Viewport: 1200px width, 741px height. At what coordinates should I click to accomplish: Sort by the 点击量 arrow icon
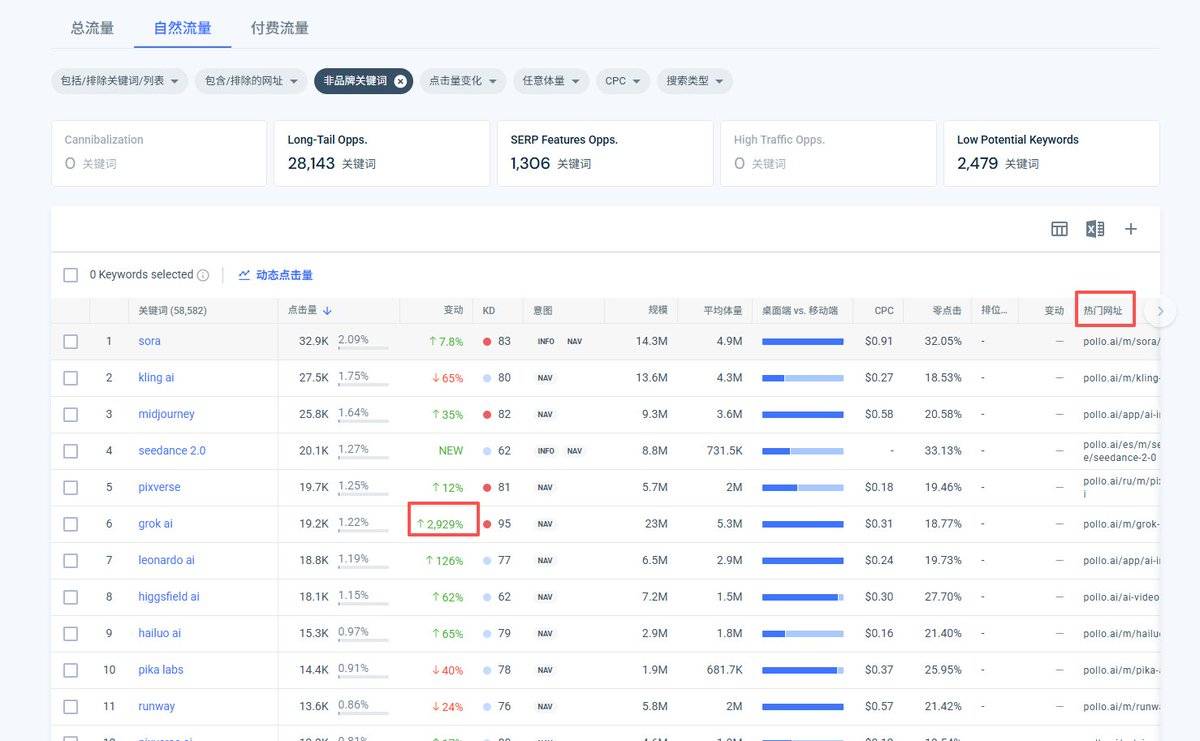point(327,311)
